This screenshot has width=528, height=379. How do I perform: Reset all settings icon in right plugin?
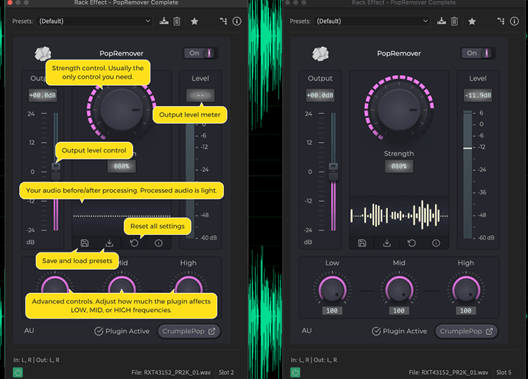411,243
